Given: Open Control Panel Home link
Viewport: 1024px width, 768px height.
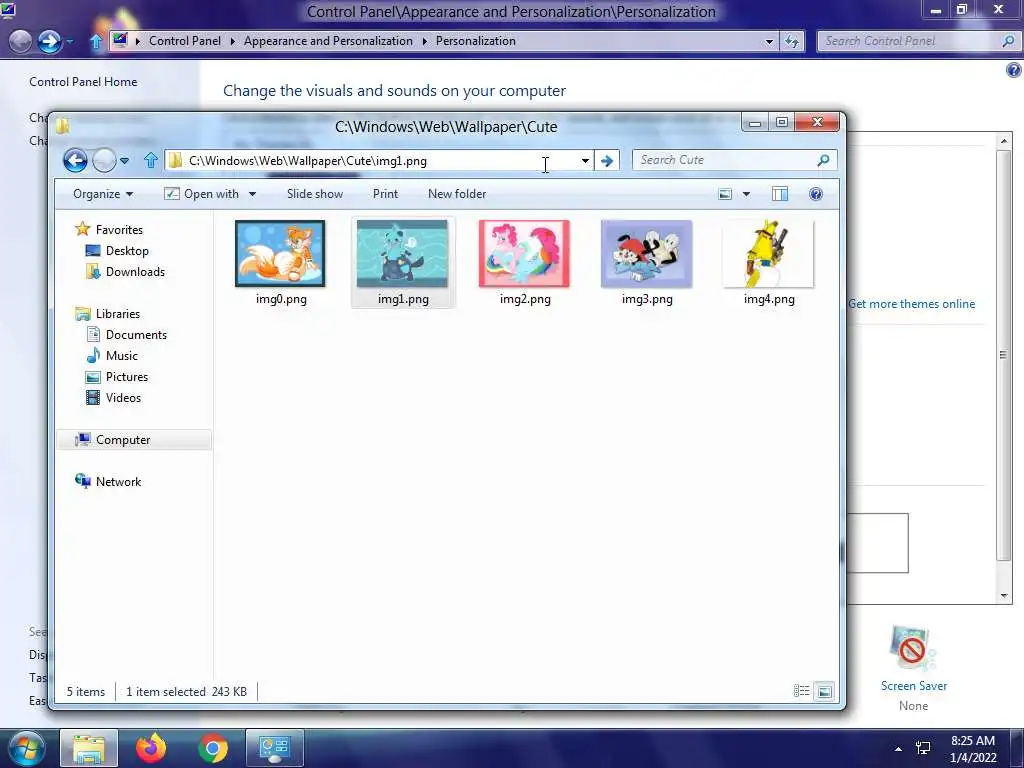Looking at the screenshot, I should (x=83, y=82).
